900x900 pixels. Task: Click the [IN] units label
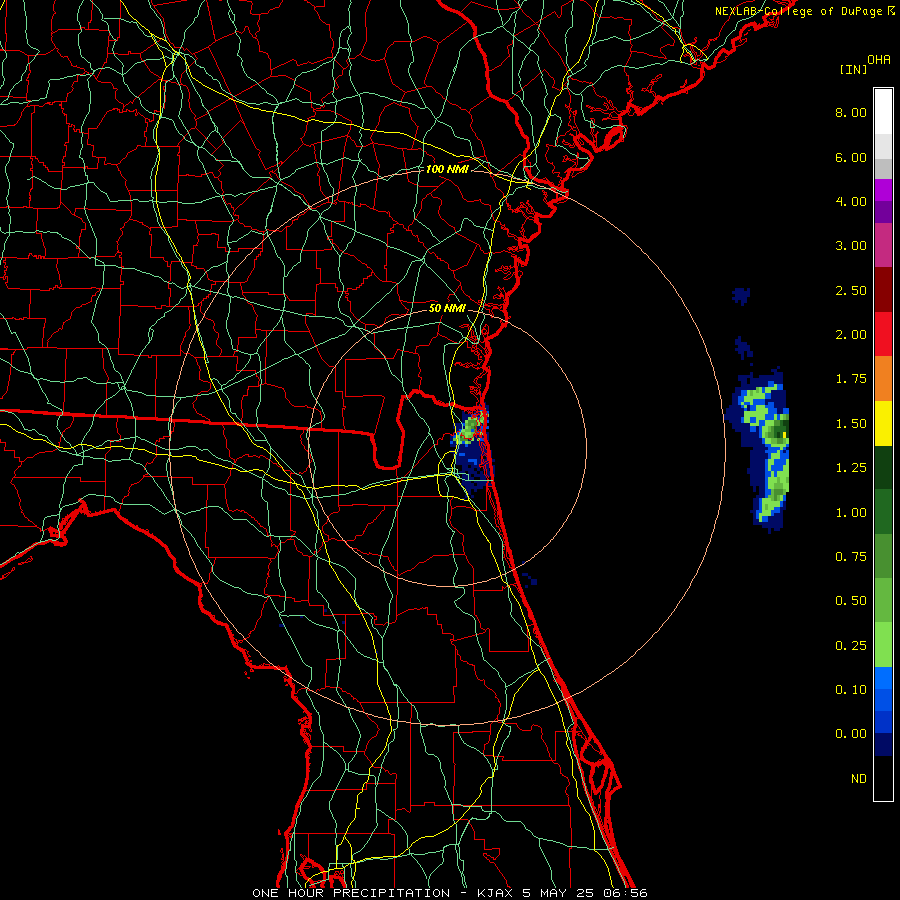pyautogui.click(x=853, y=69)
